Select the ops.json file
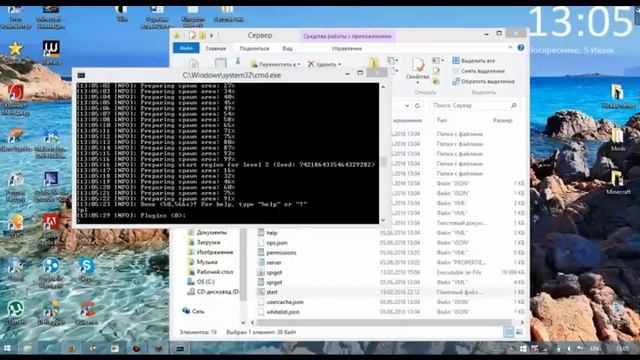The width and height of the screenshot is (640, 360). 272,243
